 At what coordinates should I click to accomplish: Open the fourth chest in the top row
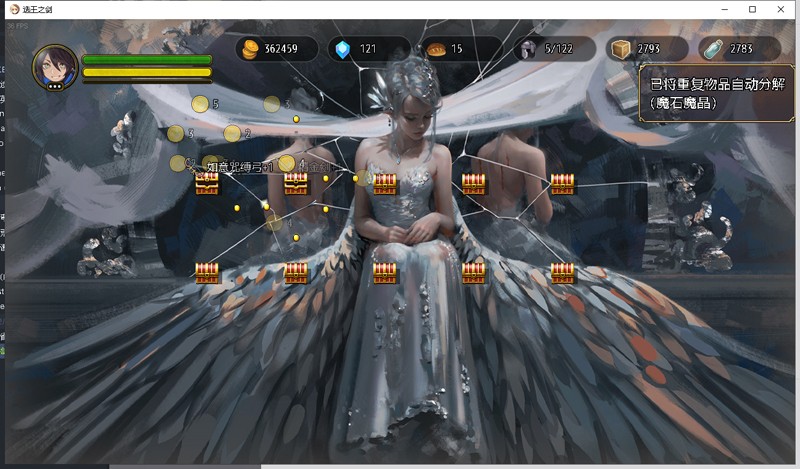(x=473, y=184)
